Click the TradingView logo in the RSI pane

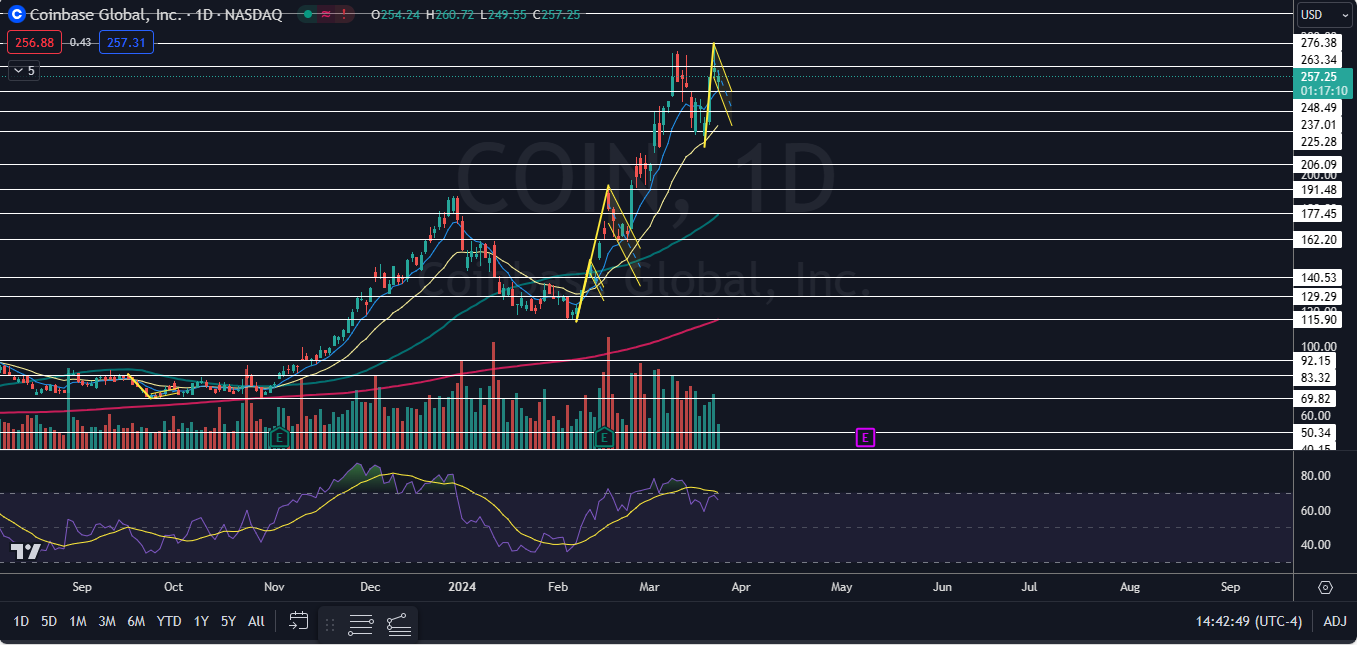coord(25,551)
